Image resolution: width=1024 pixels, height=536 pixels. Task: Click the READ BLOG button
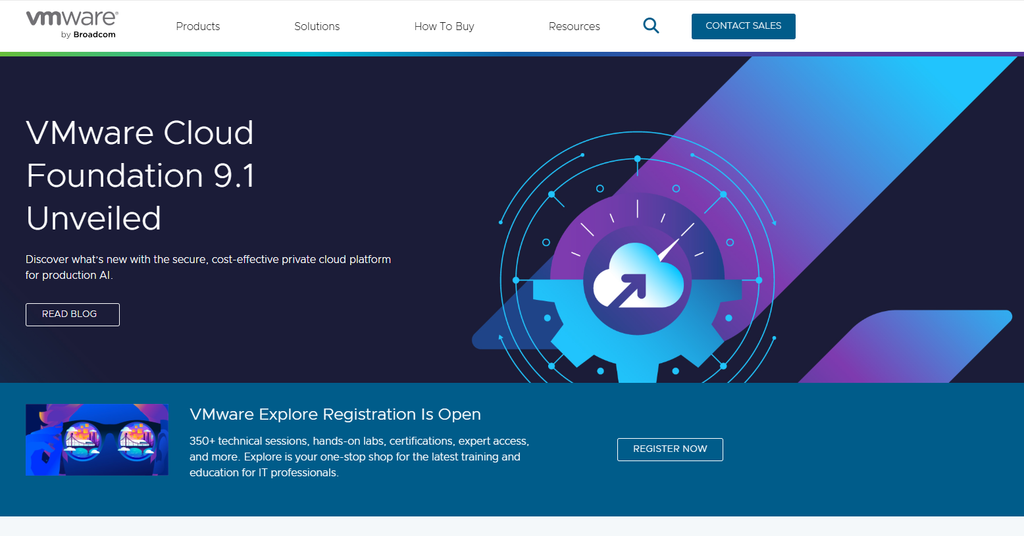(x=72, y=314)
